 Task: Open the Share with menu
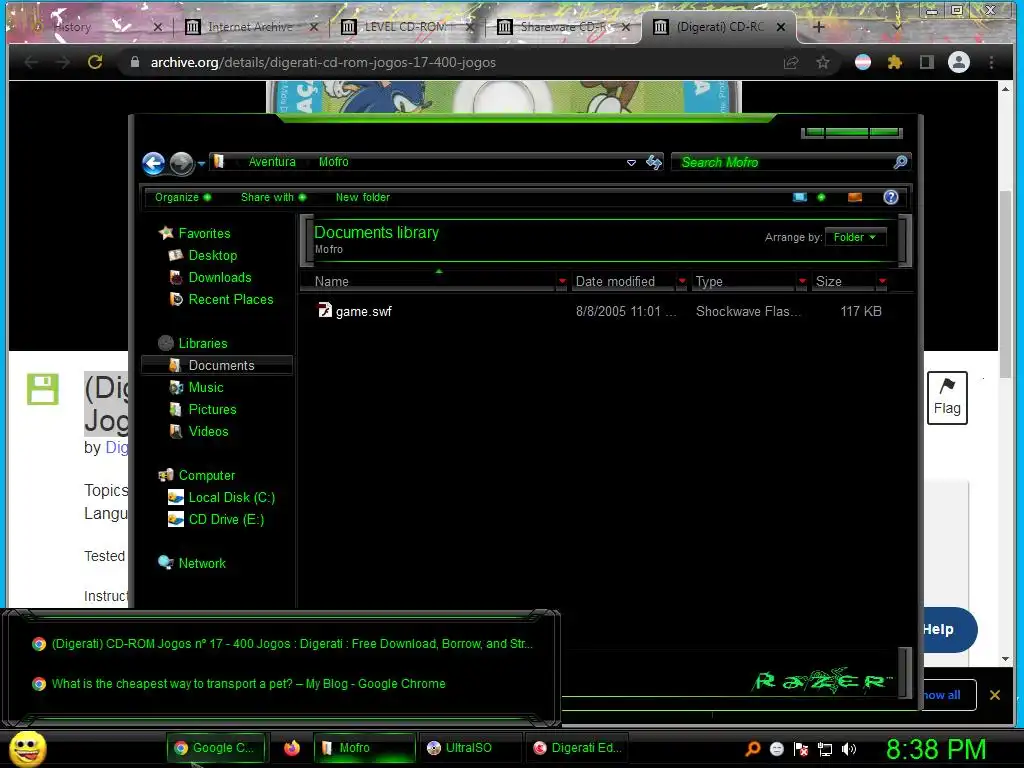pos(273,197)
